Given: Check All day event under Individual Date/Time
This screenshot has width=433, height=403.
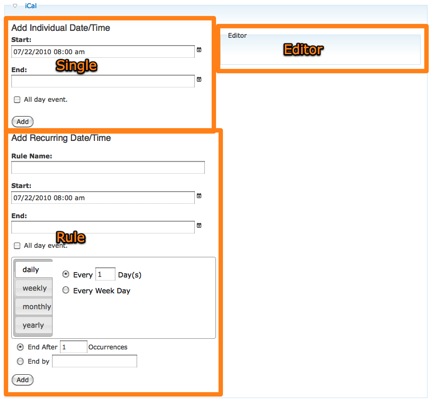Looking at the screenshot, I should coord(17,100).
